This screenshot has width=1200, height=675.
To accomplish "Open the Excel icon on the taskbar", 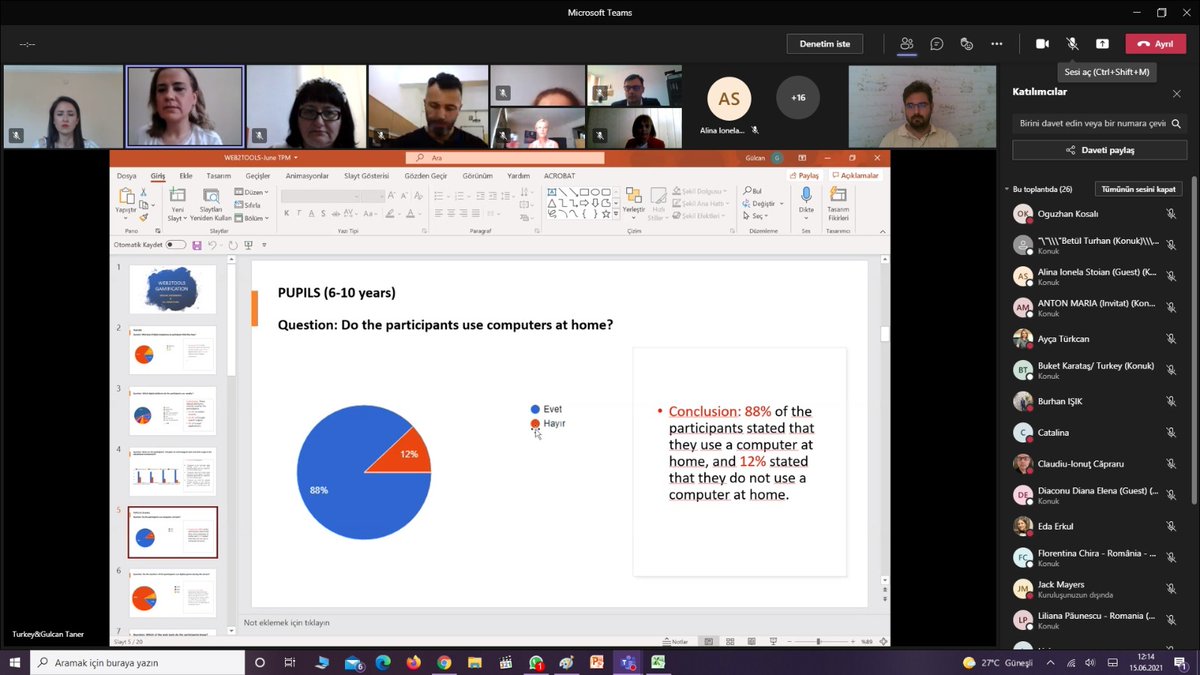I will pyautogui.click(x=658, y=662).
